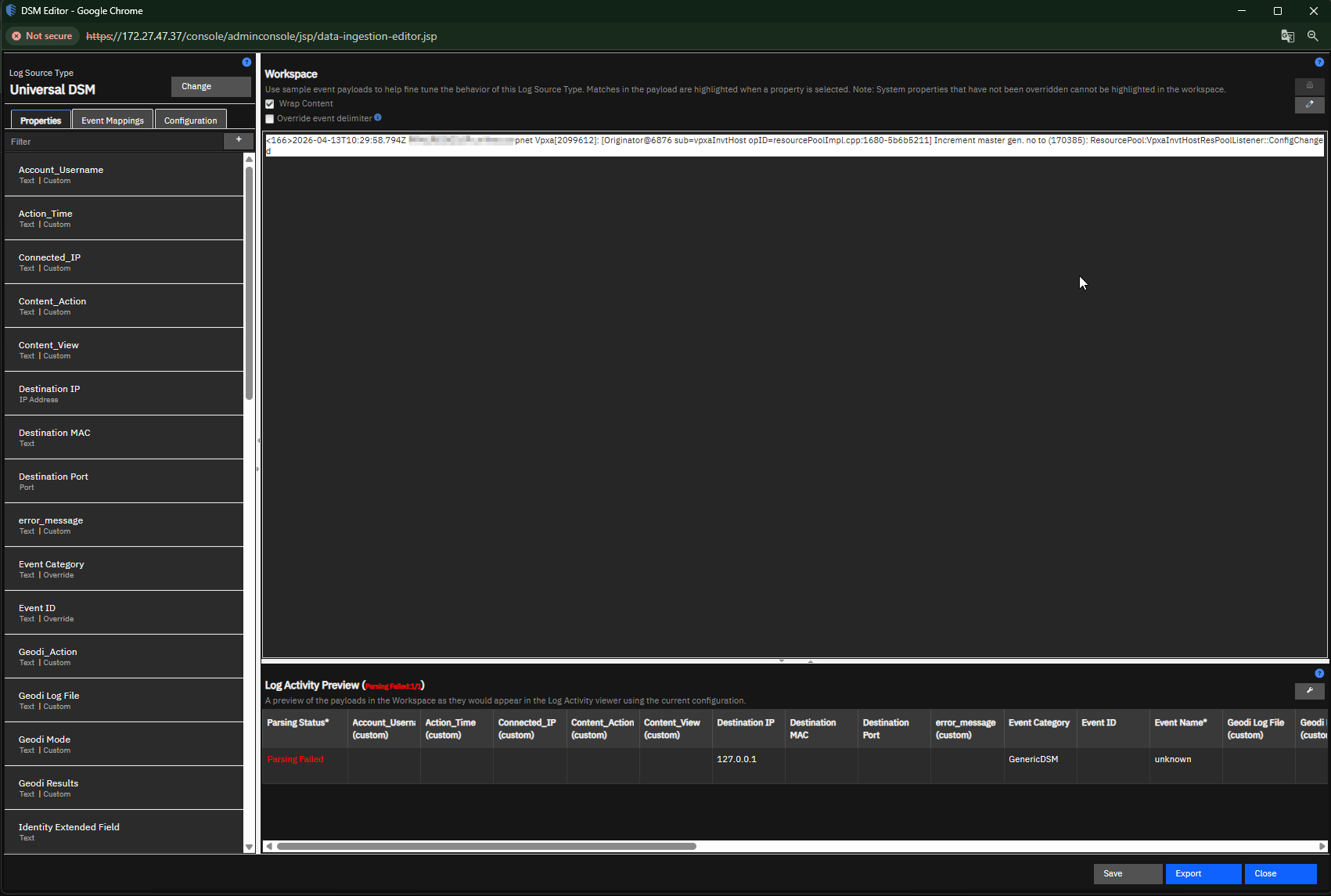Image resolution: width=1331 pixels, height=896 pixels.
Task: Click info icon beside Override event delimiter
Action: (378, 117)
